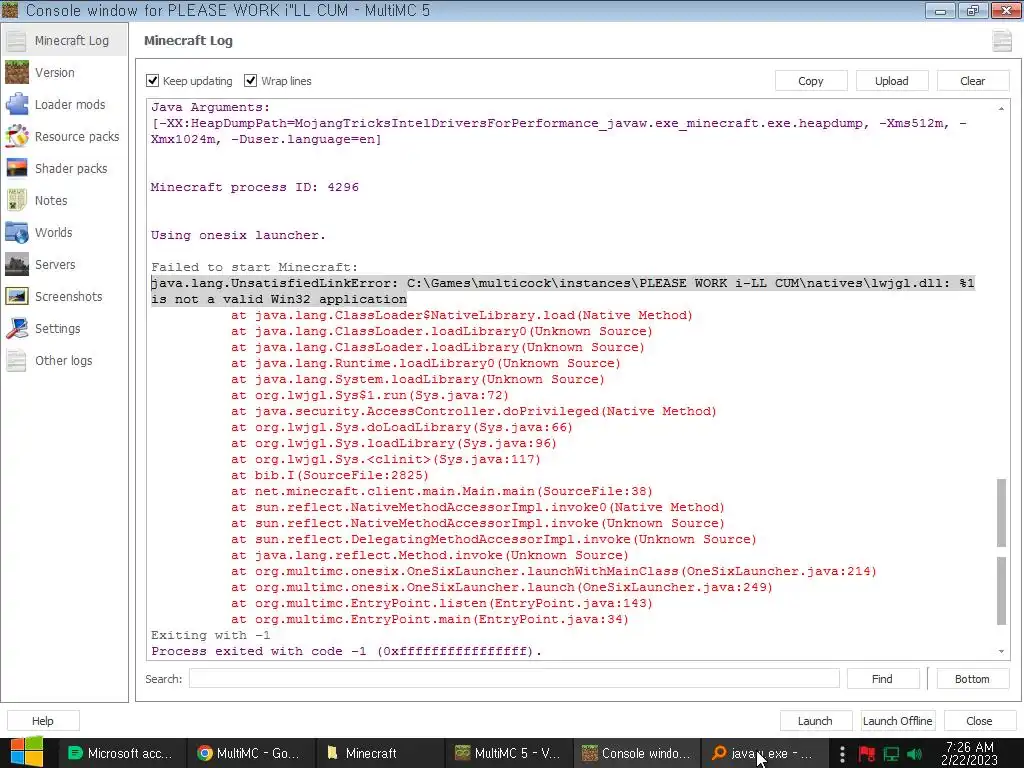Image resolution: width=1024 pixels, height=768 pixels.
Task: Click the network monitor tray icon
Action: click(x=891, y=754)
